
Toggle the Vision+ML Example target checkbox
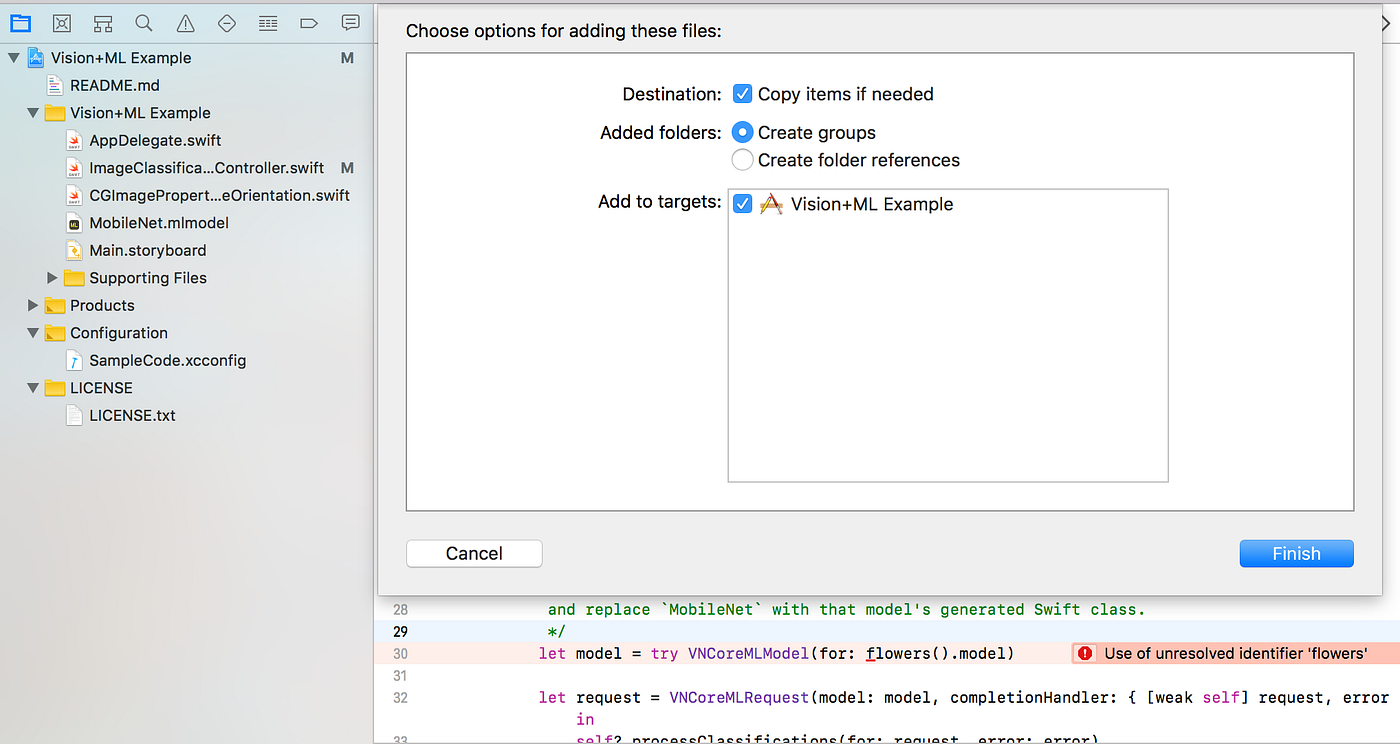(742, 204)
